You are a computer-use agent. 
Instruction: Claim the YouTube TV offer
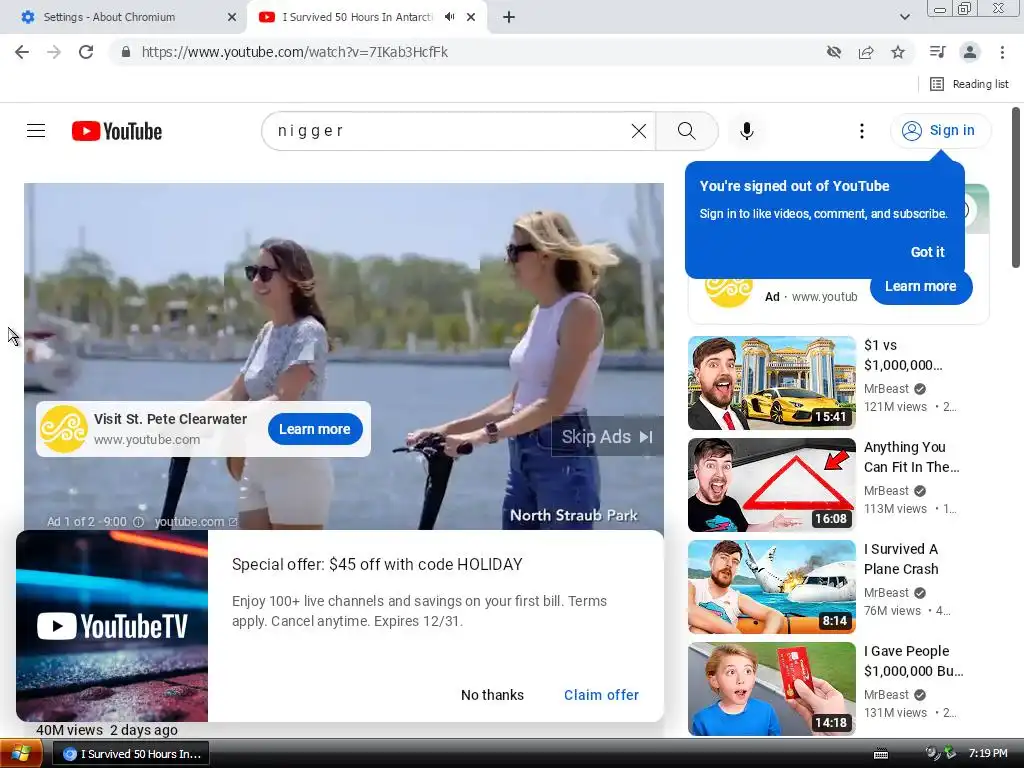[601, 695]
